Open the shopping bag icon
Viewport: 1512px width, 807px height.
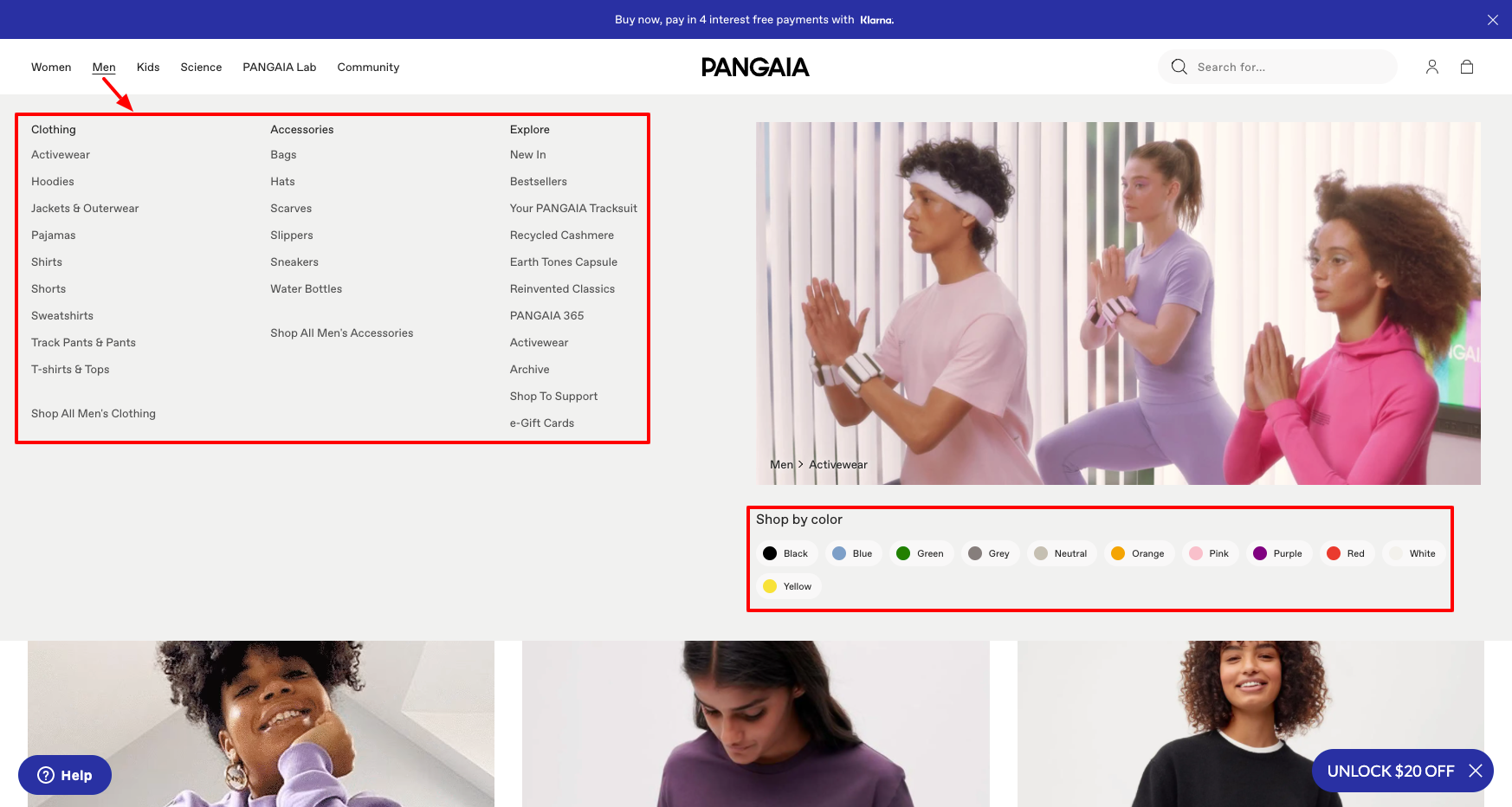coord(1467,67)
